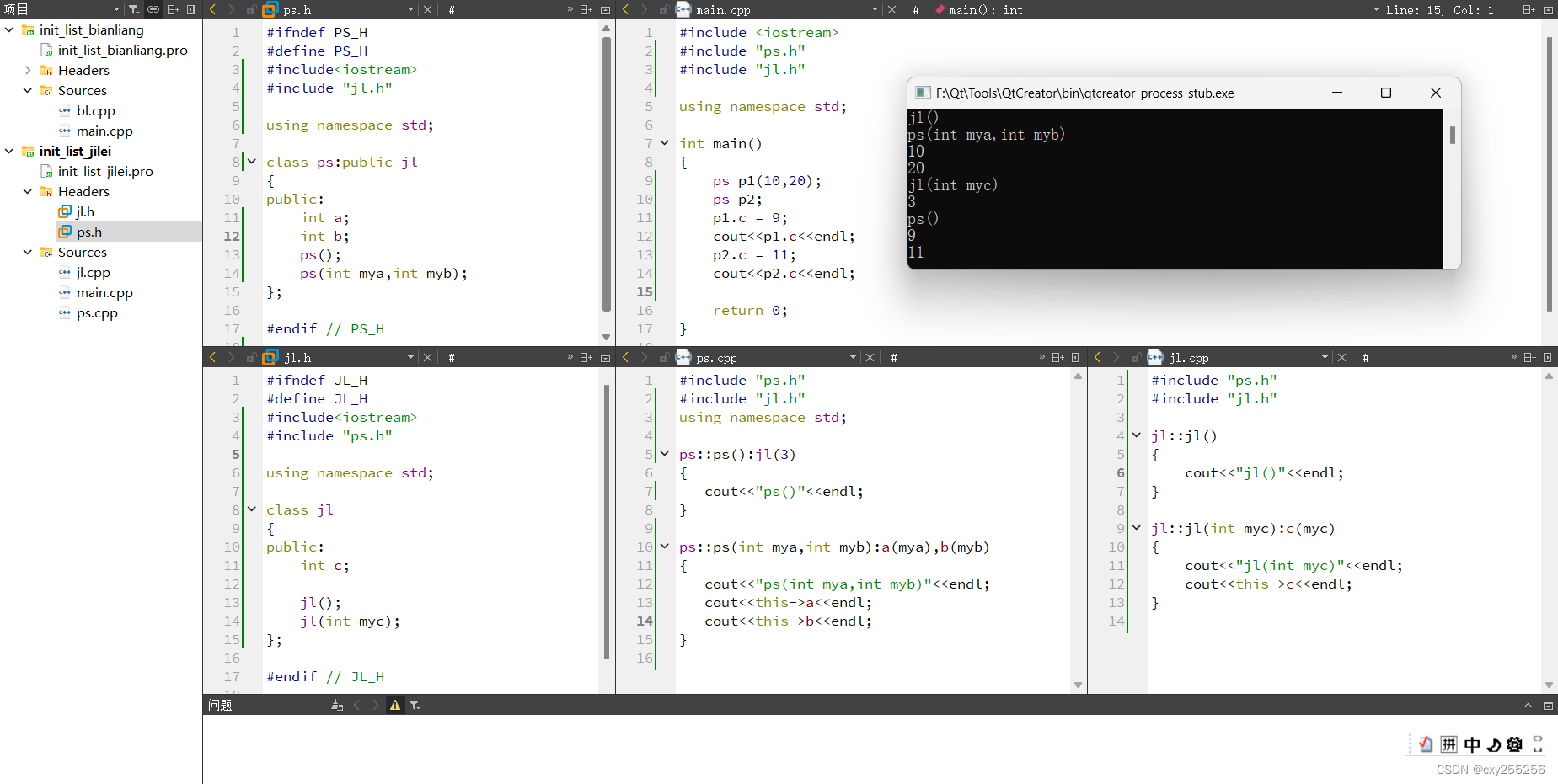Remove the main.cpp editor split

coord(1548,9)
